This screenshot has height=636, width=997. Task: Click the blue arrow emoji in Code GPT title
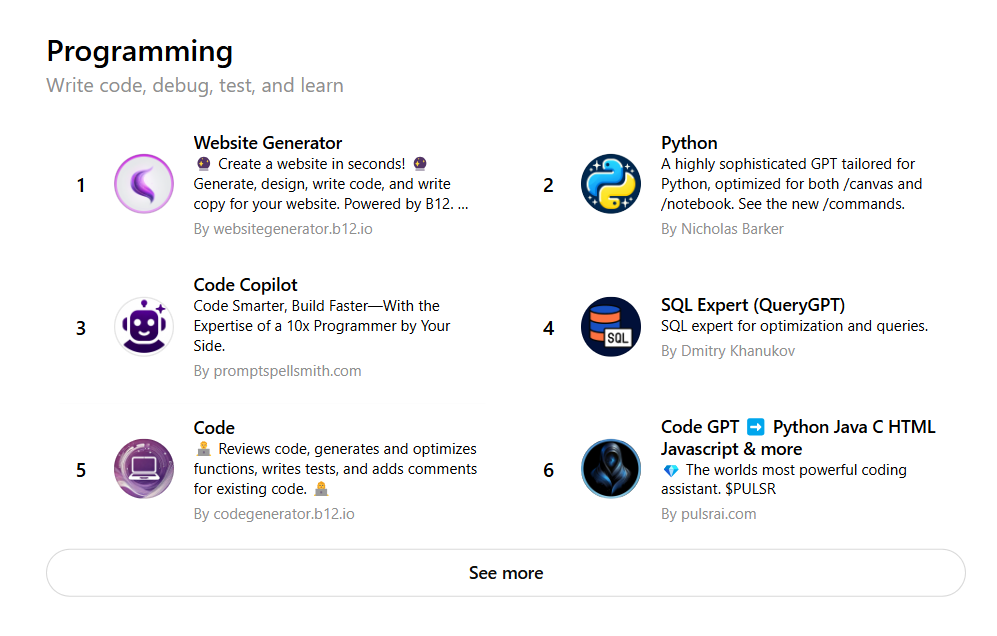coord(755,426)
